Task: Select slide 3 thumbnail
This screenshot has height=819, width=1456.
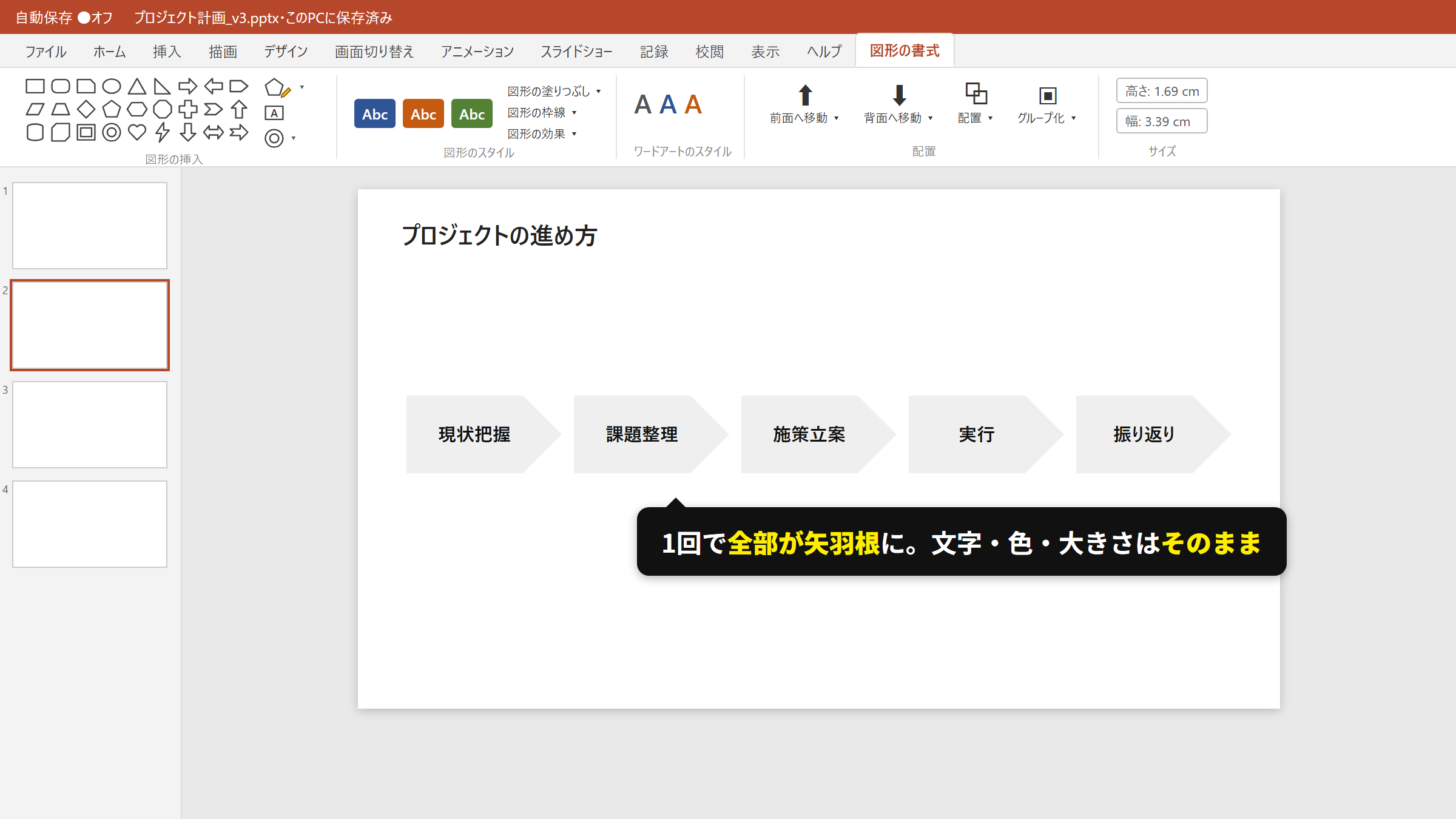Action: click(90, 425)
